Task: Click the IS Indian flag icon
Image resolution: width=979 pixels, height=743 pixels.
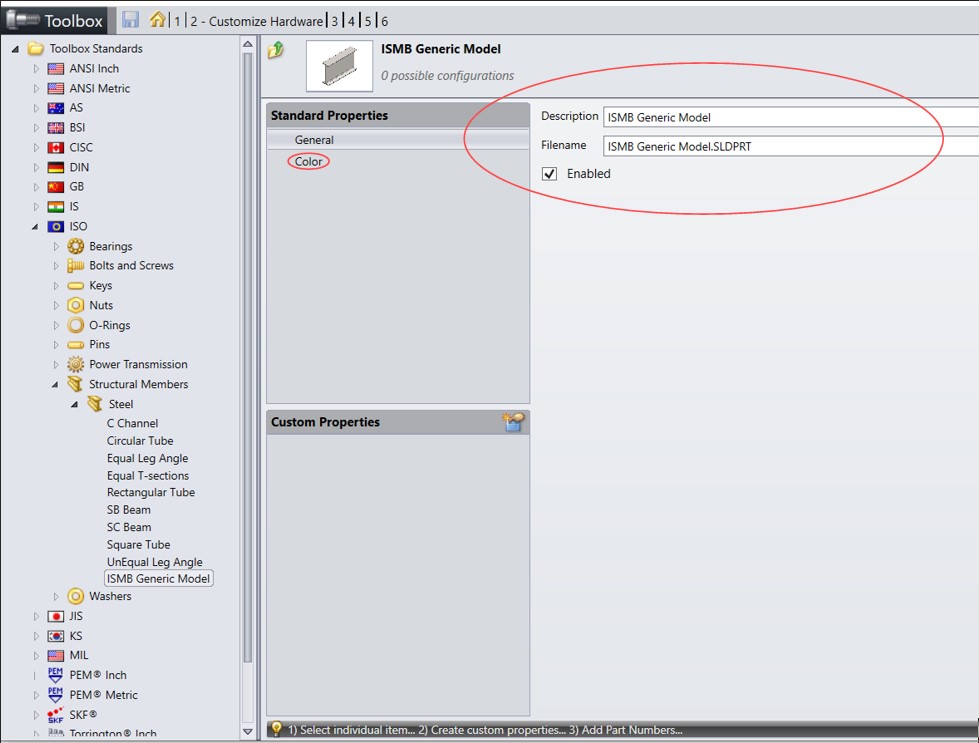Action: pyautogui.click(x=56, y=207)
